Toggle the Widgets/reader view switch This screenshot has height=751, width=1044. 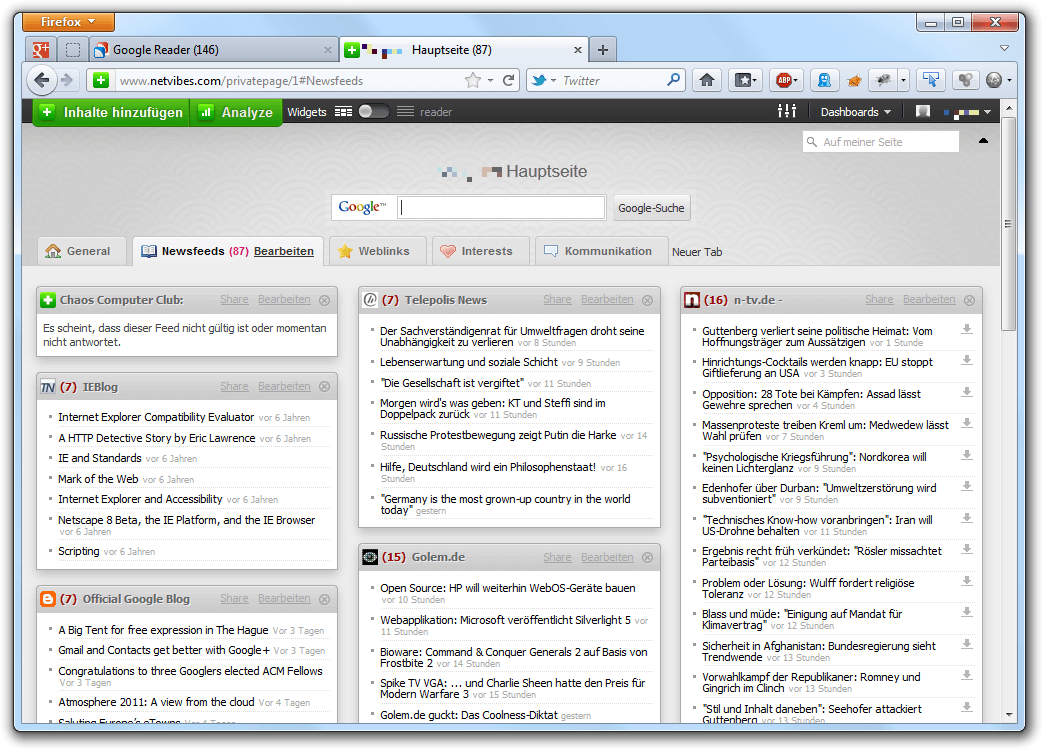coord(374,111)
